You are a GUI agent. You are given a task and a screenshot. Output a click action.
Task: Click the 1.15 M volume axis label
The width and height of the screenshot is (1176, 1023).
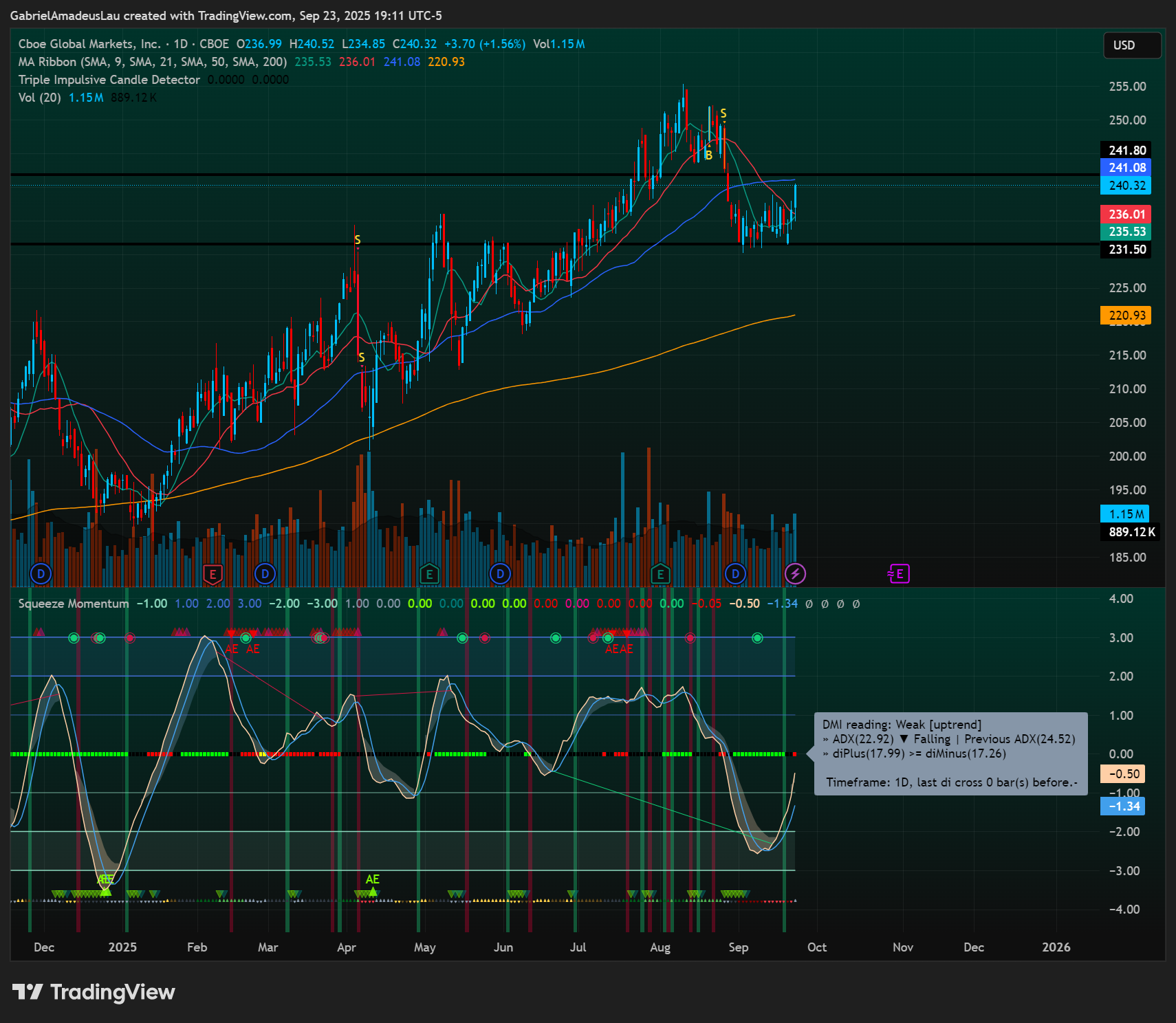(1125, 514)
